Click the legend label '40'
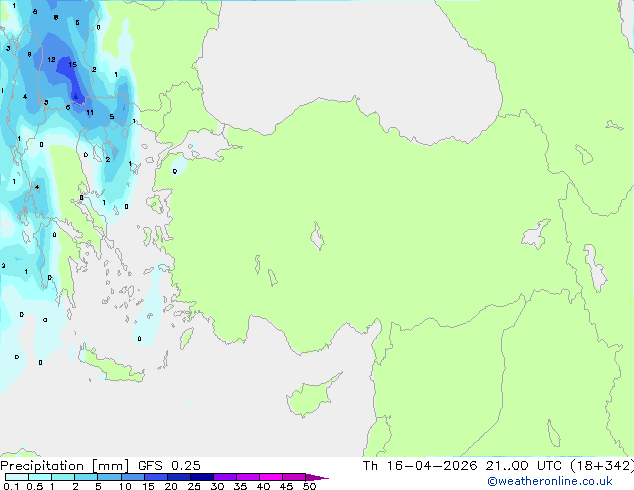The width and height of the screenshot is (634, 490). click(x=263, y=486)
